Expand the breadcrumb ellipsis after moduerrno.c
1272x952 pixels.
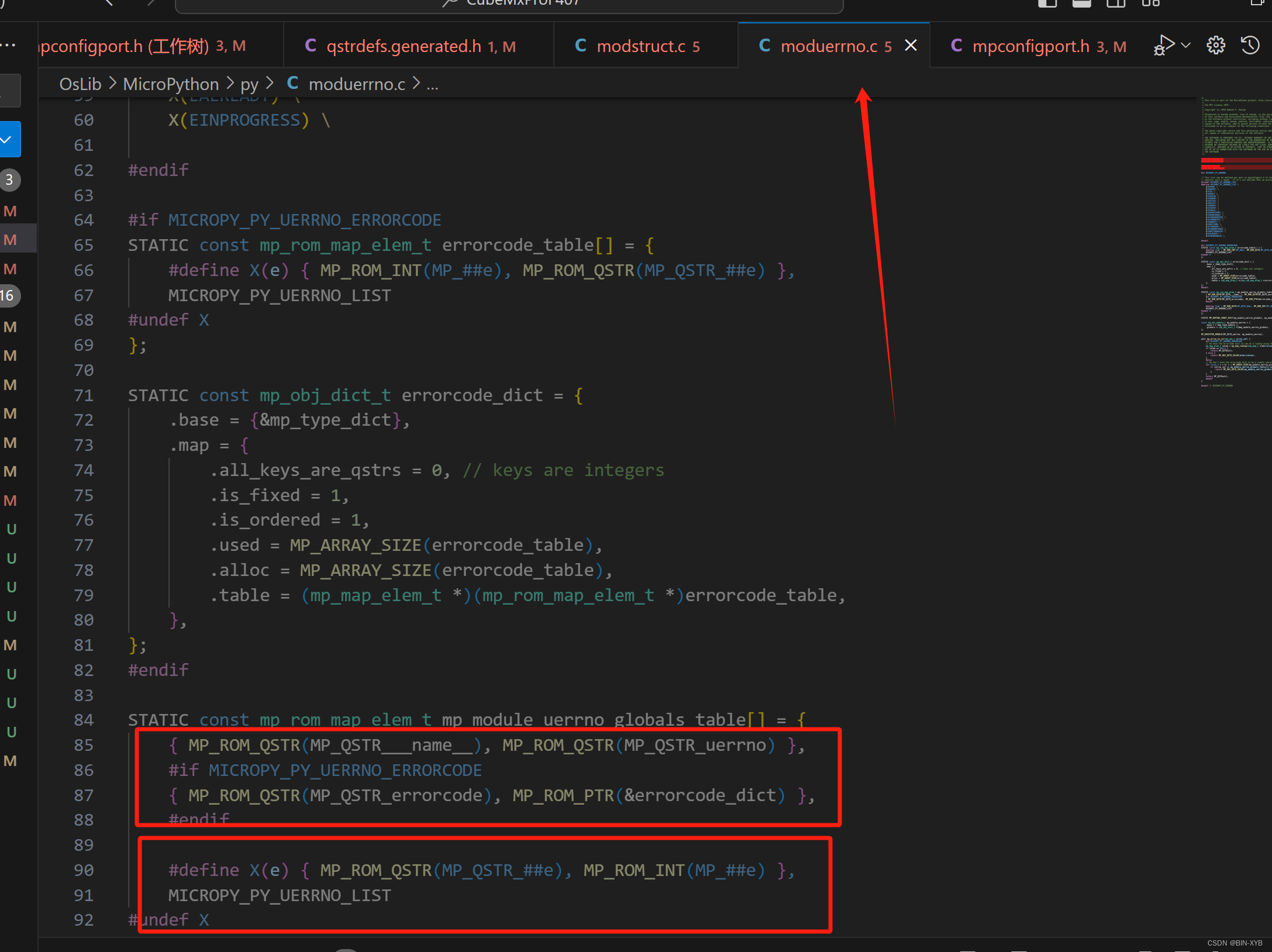tap(432, 84)
